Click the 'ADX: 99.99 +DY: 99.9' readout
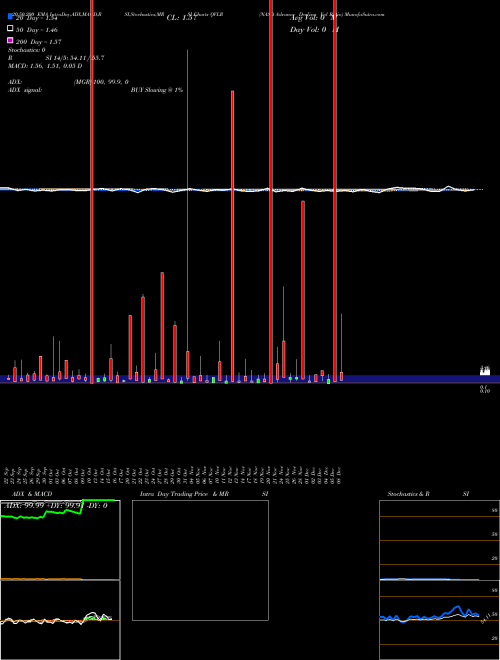Screen dimensions: 500x660 pyautogui.click(x=56, y=506)
